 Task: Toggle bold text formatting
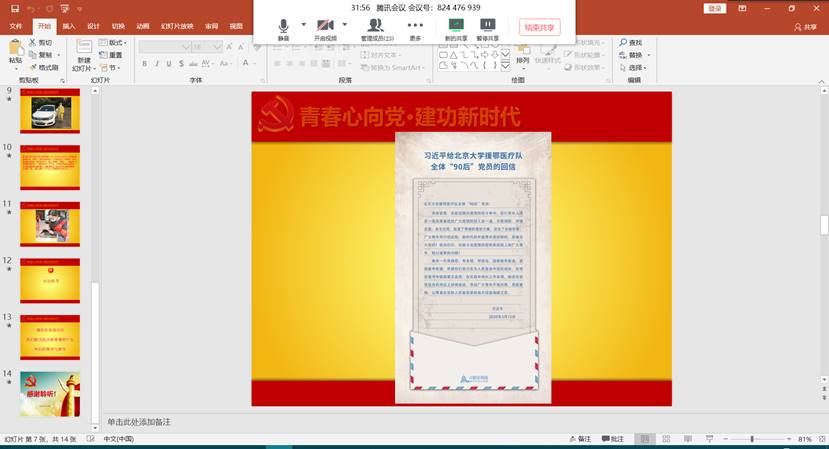point(144,63)
